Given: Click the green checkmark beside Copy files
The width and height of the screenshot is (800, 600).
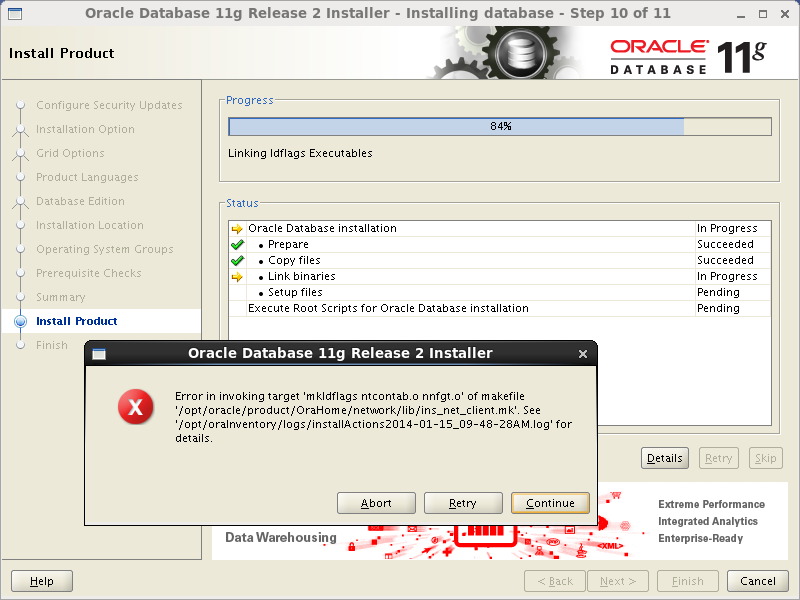Looking at the screenshot, I should 239,260.
